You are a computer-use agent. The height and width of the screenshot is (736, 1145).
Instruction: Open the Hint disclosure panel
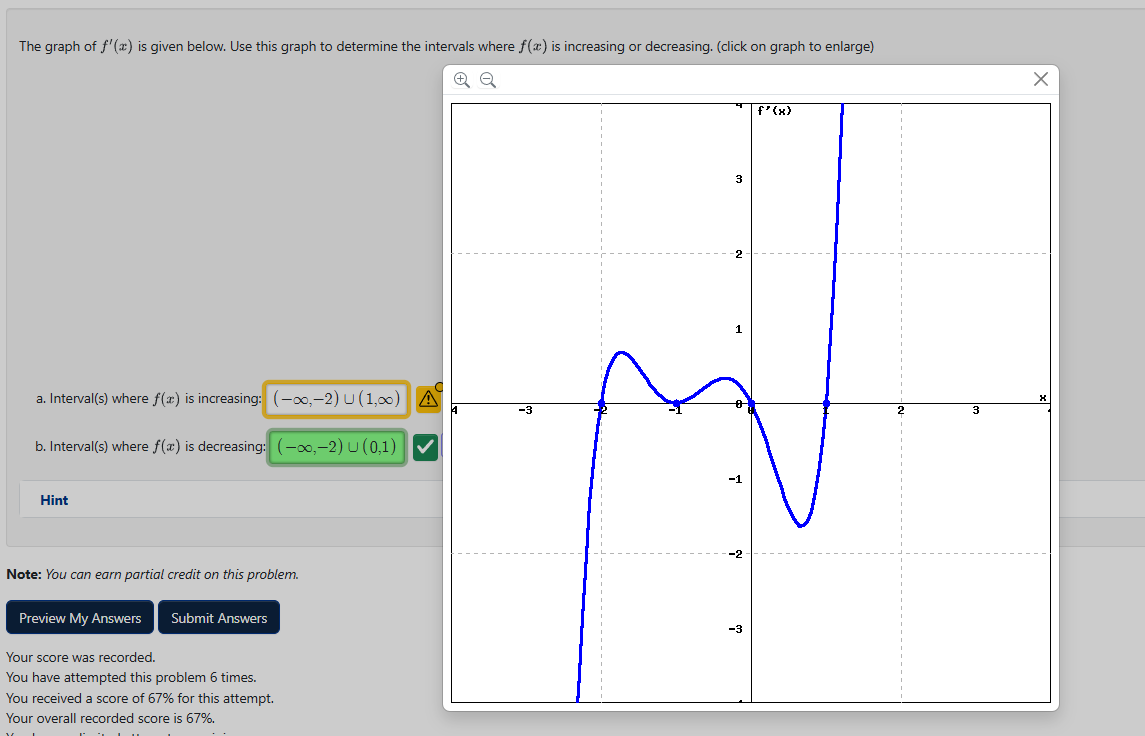coord(54,499)
